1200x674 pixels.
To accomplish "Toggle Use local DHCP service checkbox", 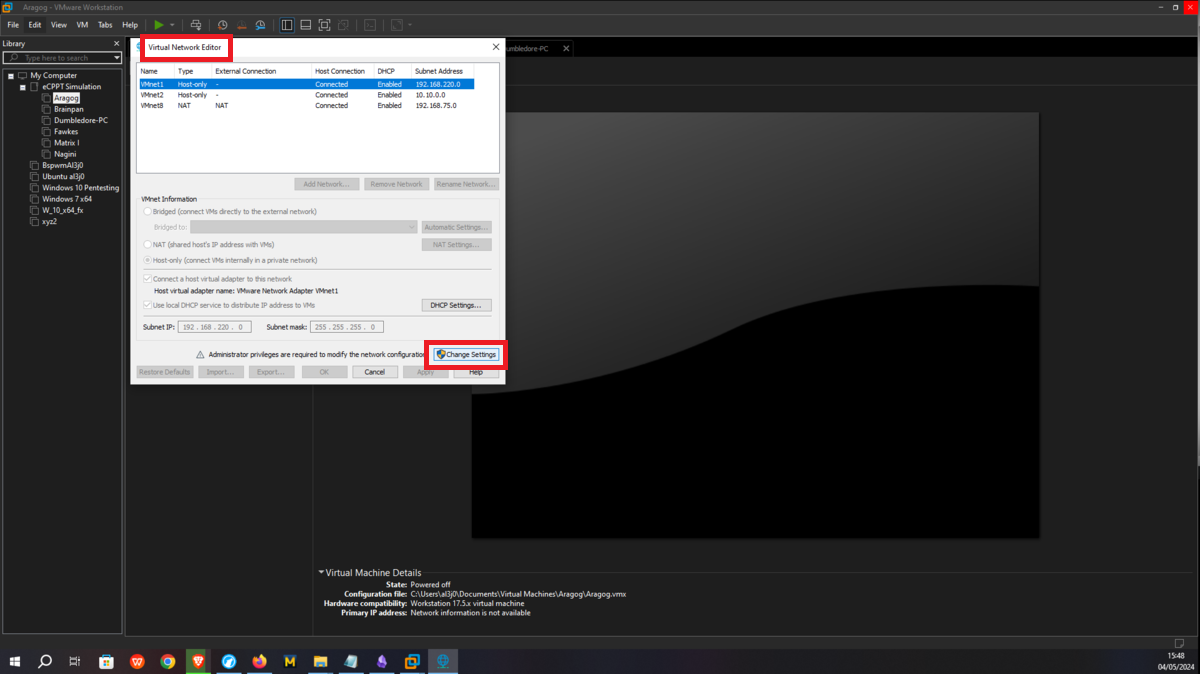I will (x=149, y=305).
